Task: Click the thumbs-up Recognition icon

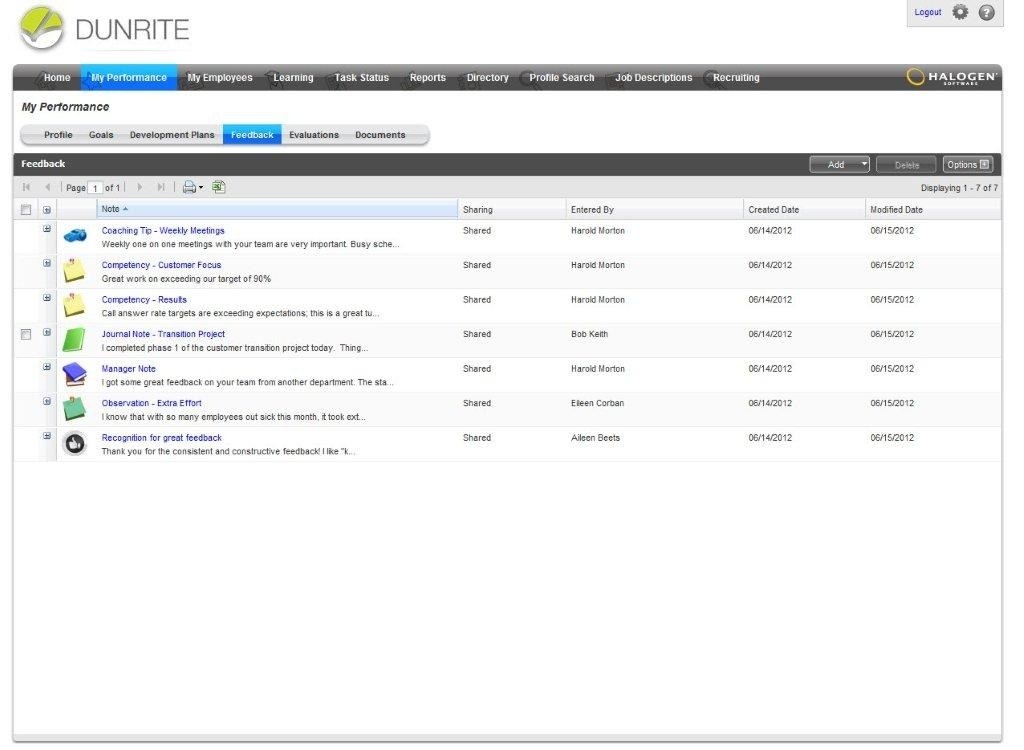Action: coord(74,444)
